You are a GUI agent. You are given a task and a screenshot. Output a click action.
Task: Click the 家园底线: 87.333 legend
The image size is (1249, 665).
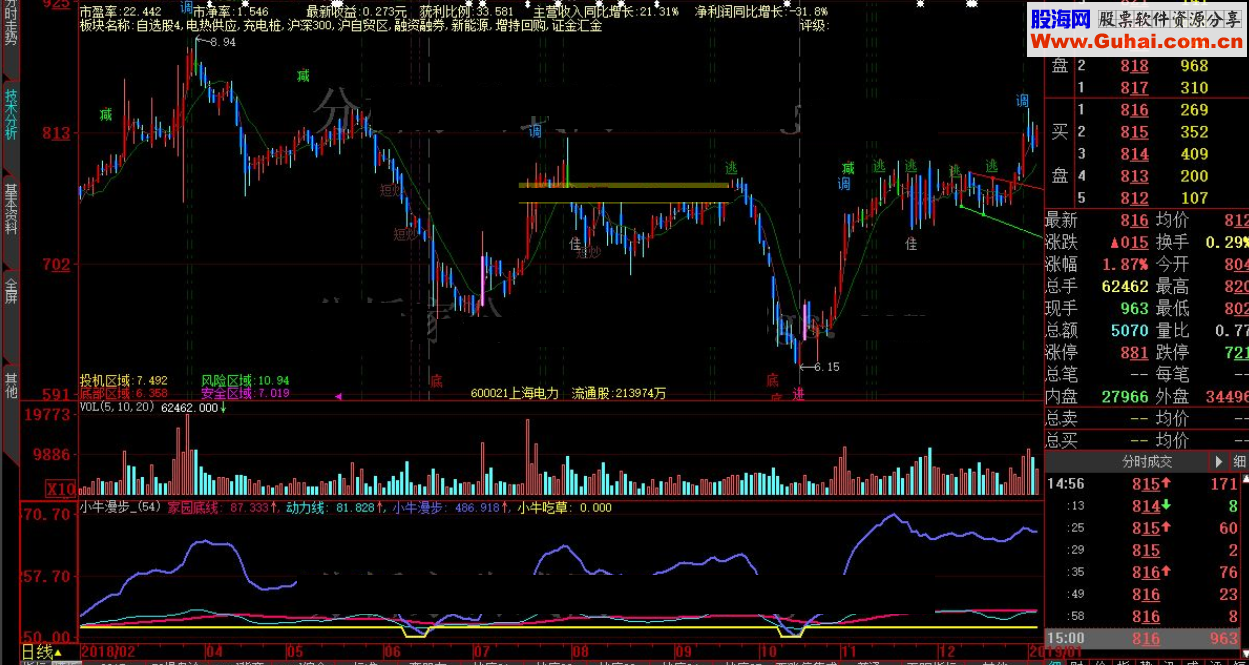[222, 508]
